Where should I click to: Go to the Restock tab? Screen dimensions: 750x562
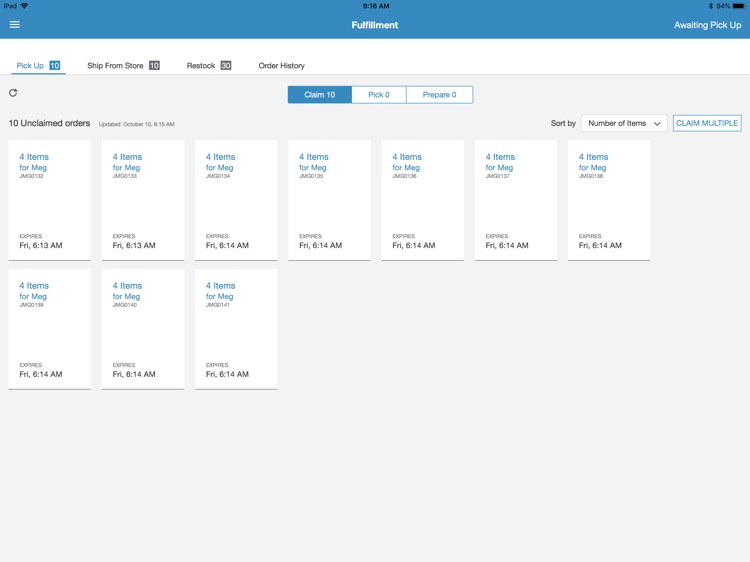pyautogui.click(x=209, y=66)
